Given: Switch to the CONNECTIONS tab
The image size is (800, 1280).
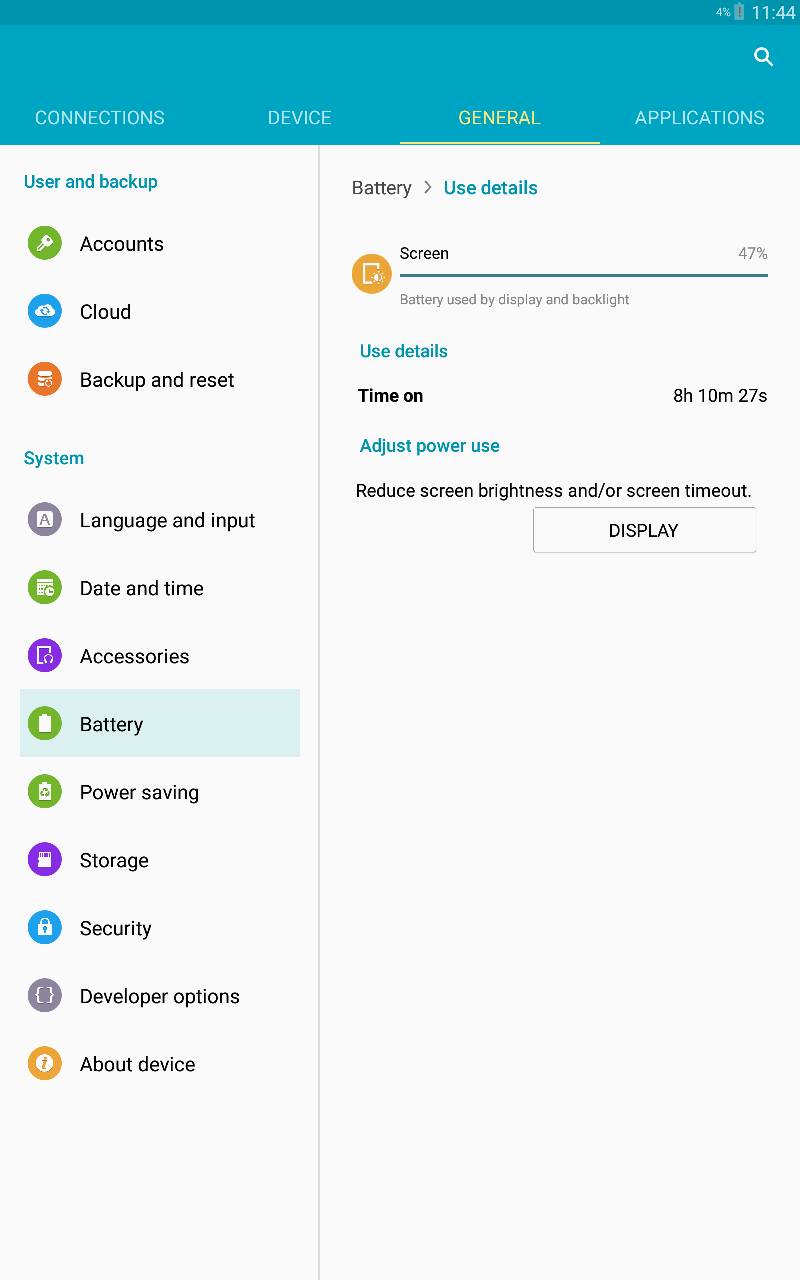Looking at the screenshot, I should click(x=100, y=117).
